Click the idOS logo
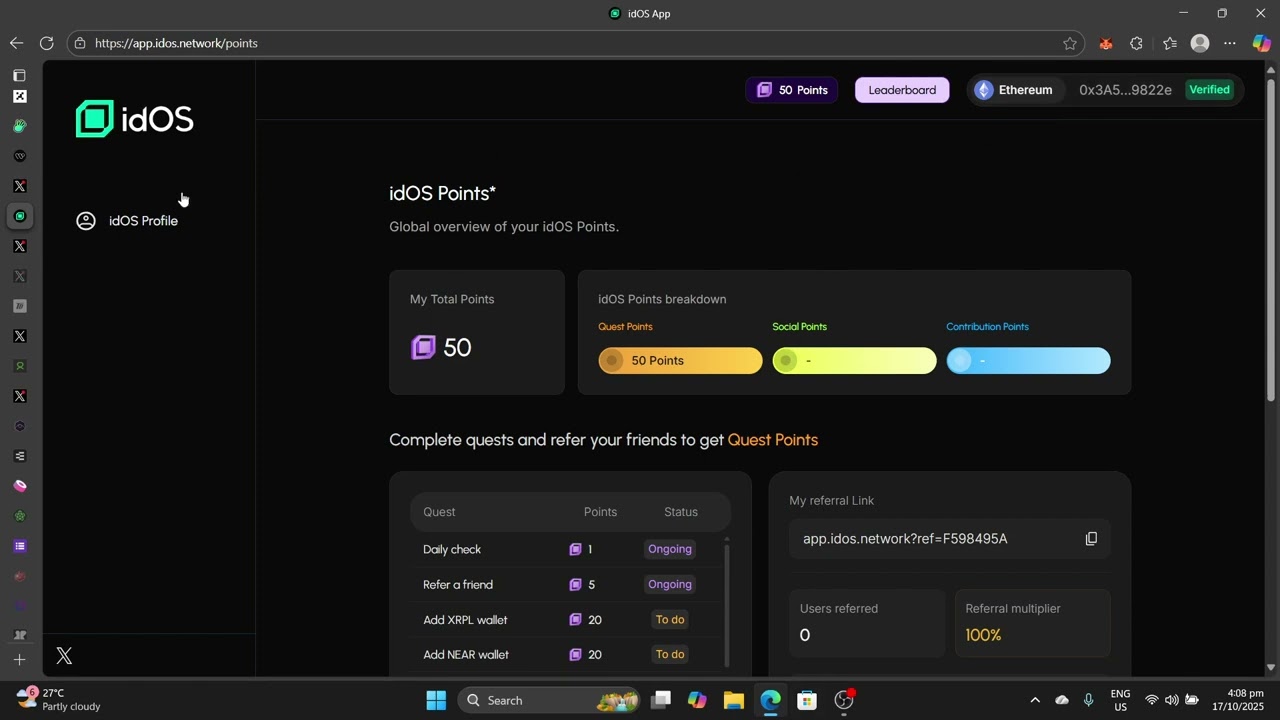Image resolution: width=1280 pixels, height=720 pixels. [x=135, y=119]
